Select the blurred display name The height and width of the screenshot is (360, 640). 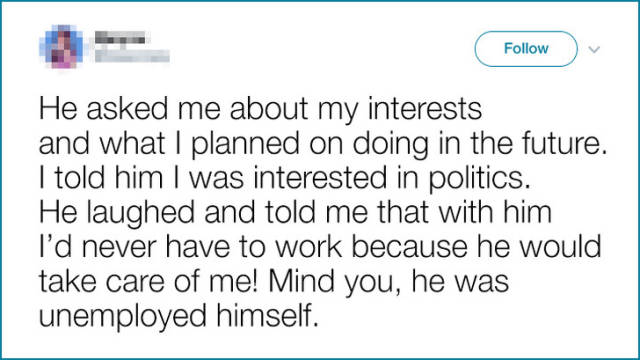[120, 38]
